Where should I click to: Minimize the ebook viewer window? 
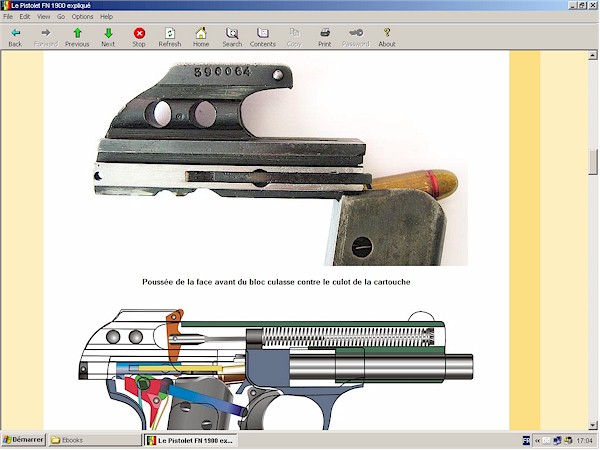[x=573, y=5]
